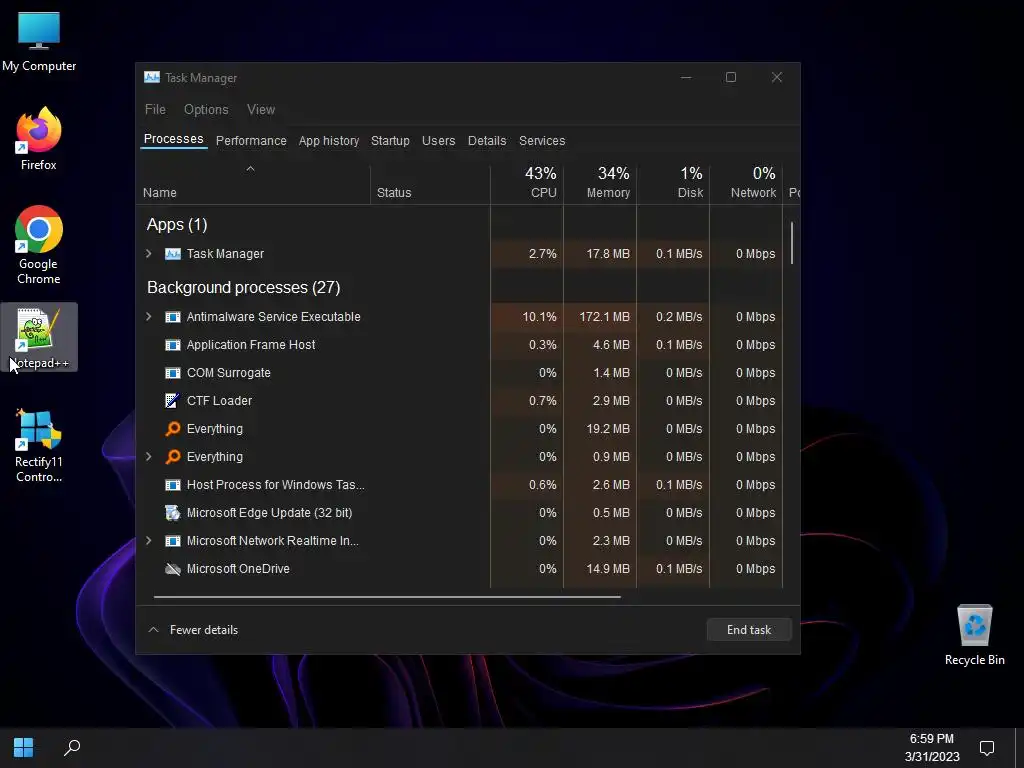Open the Options menu
The image size is (1024, 768).
point(206,110)
